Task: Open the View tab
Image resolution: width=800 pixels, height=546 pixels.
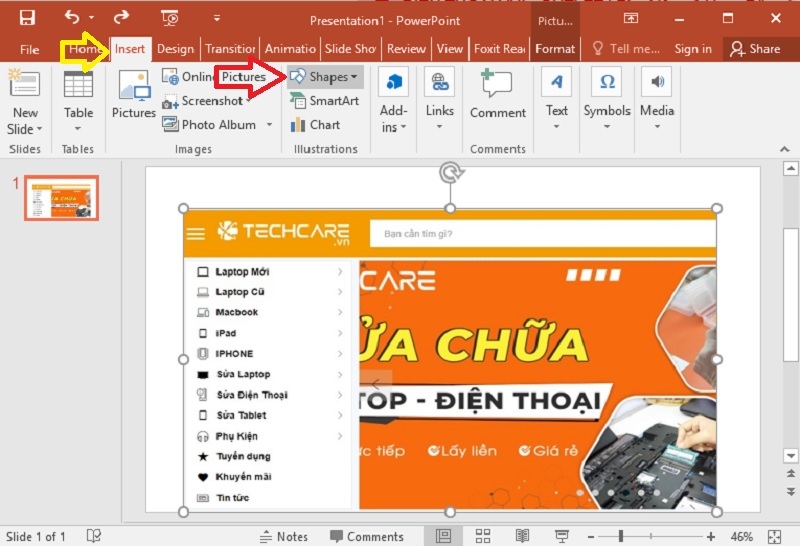Action: pos(449,49)
